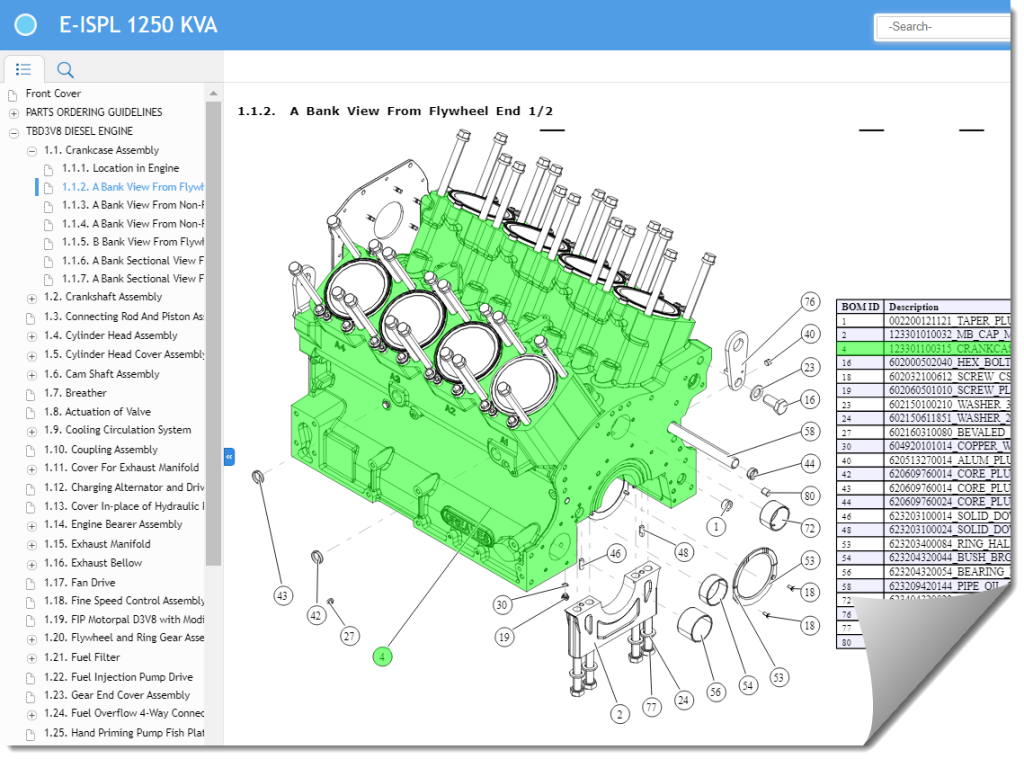The image size is (1024, 759).
Task: Click the Search input field
Action: coord(945,27)
